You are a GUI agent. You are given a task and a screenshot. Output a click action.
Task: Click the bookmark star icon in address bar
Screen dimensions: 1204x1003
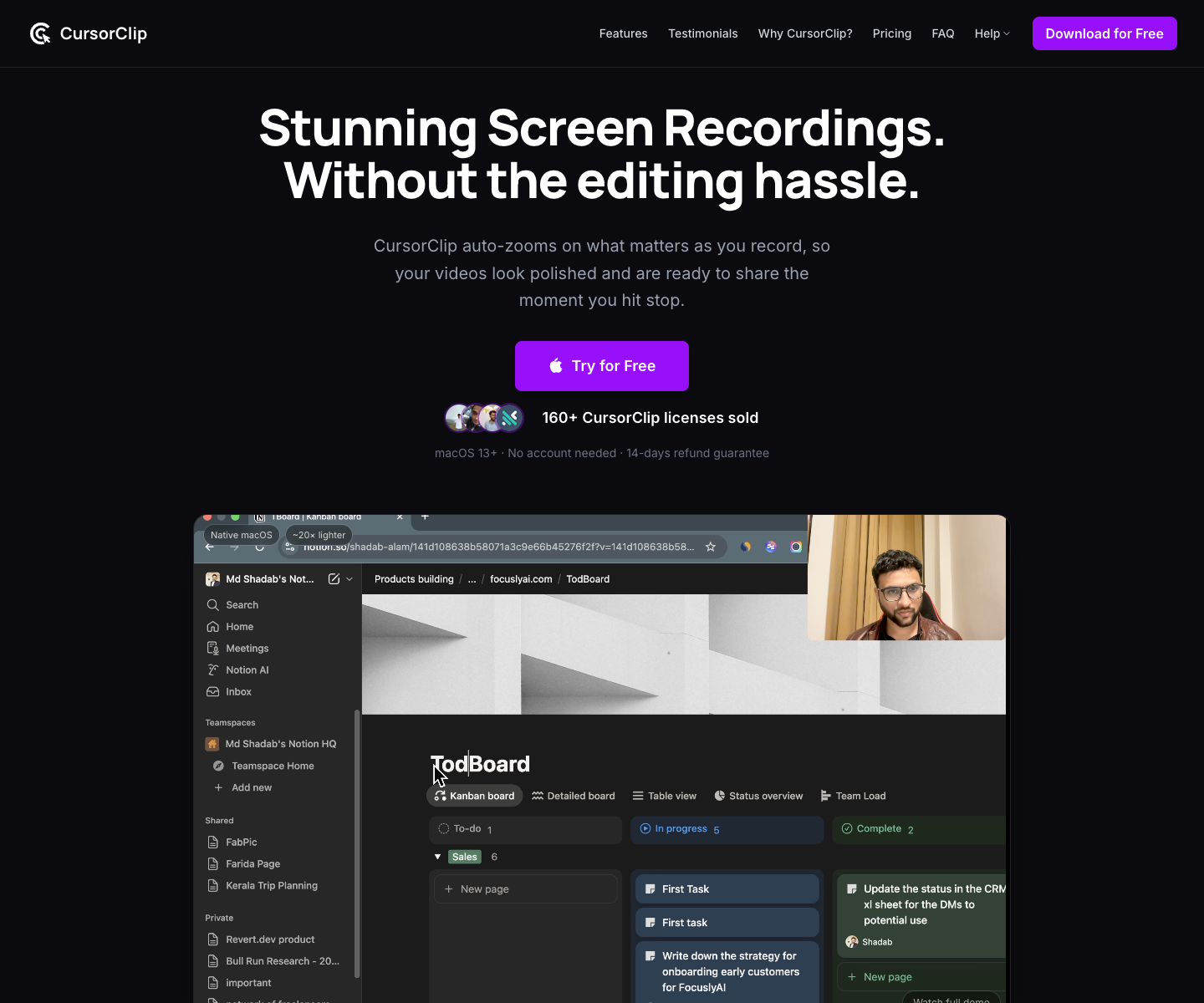(711, 547)
